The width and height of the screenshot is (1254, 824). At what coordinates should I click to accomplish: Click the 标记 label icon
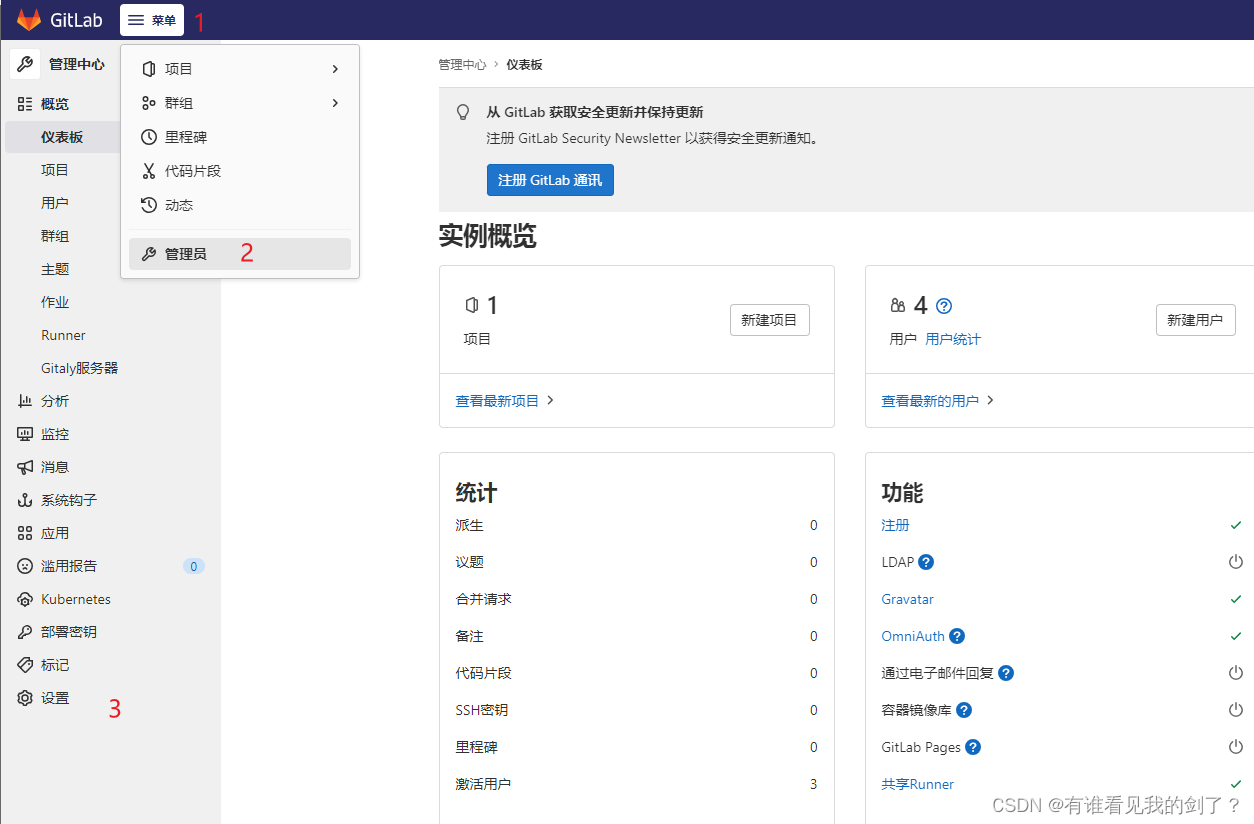25,665
